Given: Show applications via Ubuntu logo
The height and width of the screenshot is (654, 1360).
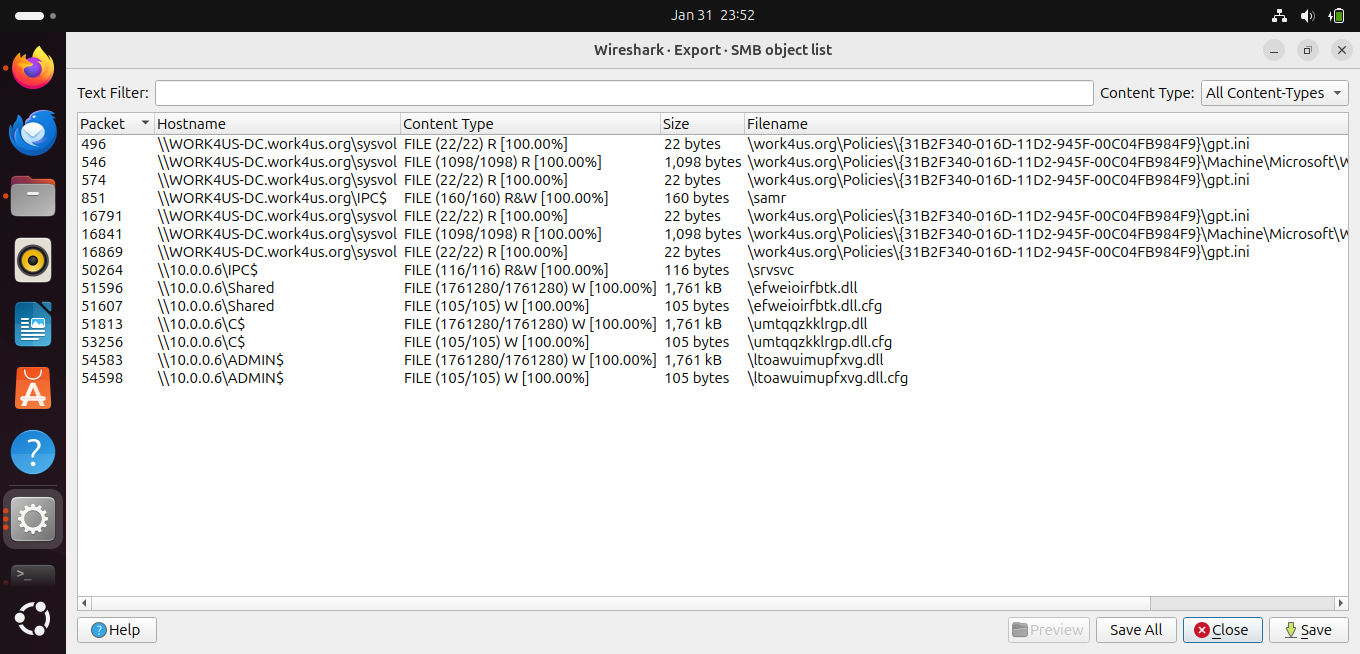Looking at the screenshot, I should tap(33, 619).
